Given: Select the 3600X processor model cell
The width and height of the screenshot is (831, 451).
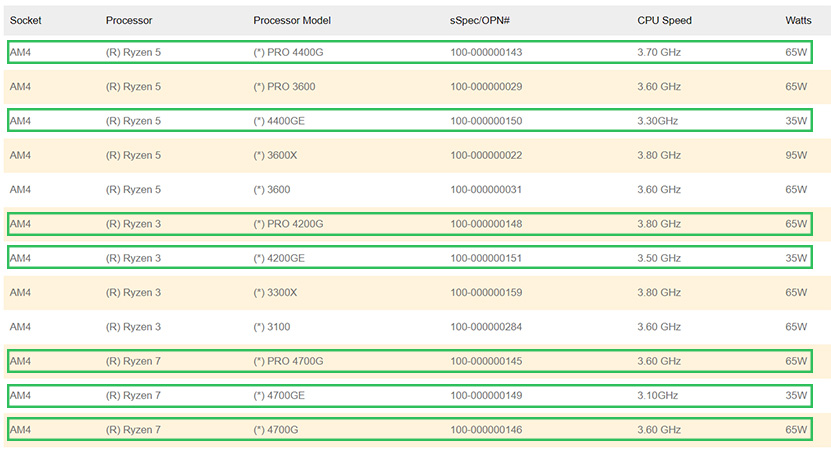Looking at the screenshot, I should pyautogui.click(x=275, y=155).
